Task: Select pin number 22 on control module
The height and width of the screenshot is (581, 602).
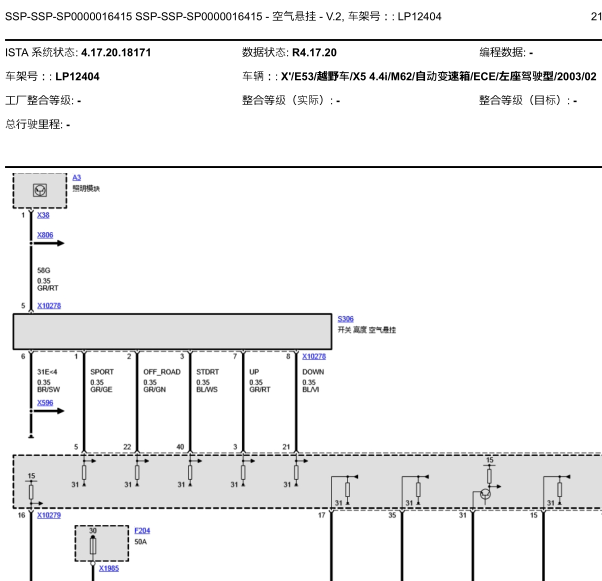Action: [x=127, y=447]
